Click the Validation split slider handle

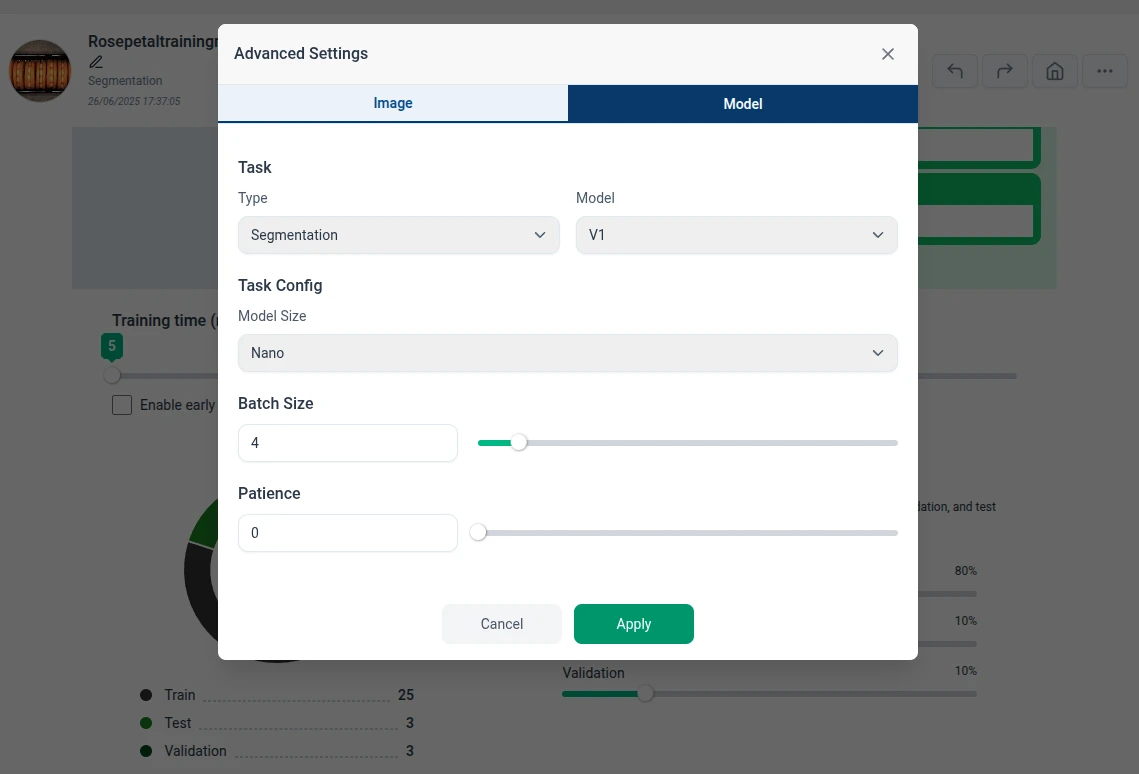(x=646, y=693)
